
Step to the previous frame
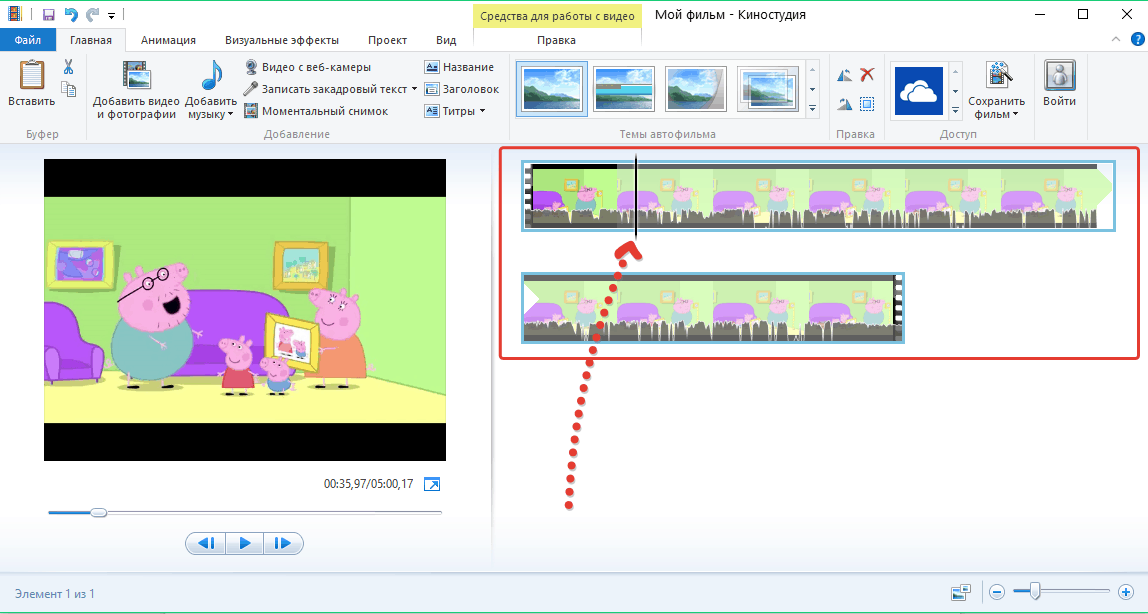[206, 543]
